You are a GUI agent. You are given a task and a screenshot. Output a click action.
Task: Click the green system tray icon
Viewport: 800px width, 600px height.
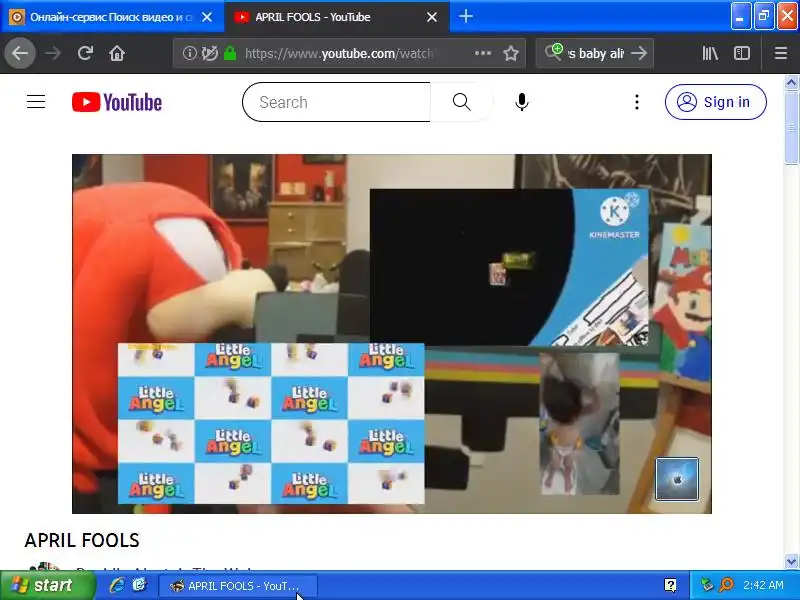coord(707,585)
